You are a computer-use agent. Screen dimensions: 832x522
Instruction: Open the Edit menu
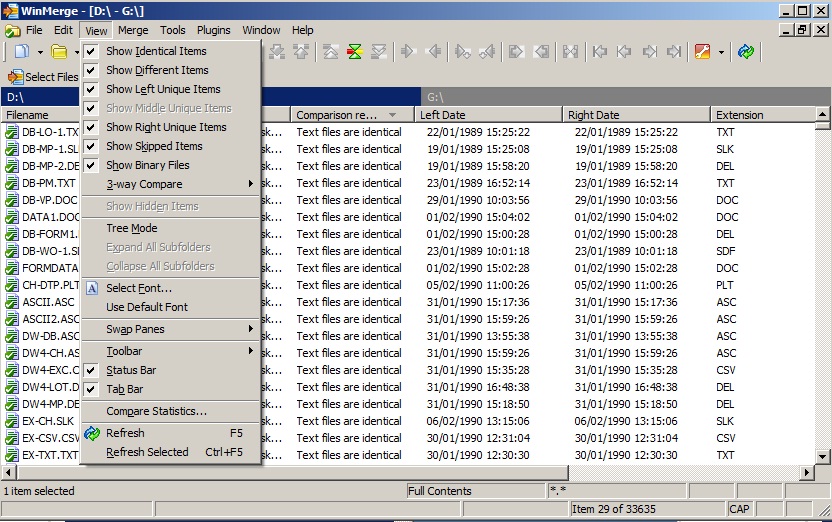click(x=63, y=30)
